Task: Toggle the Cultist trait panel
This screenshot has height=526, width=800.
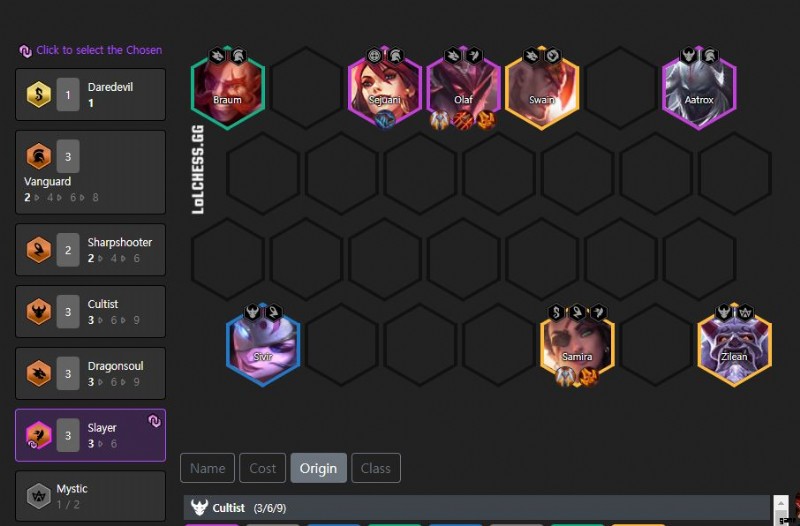Action: click(x=90, y=311)
